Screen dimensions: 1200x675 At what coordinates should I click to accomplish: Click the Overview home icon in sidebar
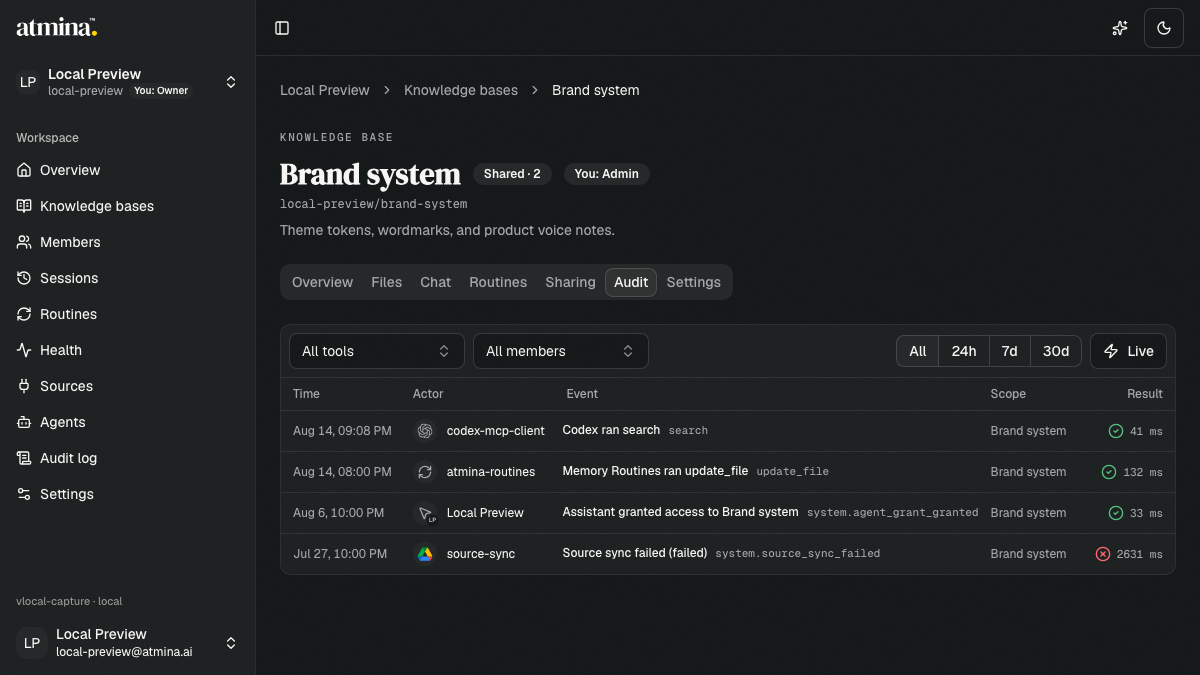pyautogui.click(x=24, y=170)
